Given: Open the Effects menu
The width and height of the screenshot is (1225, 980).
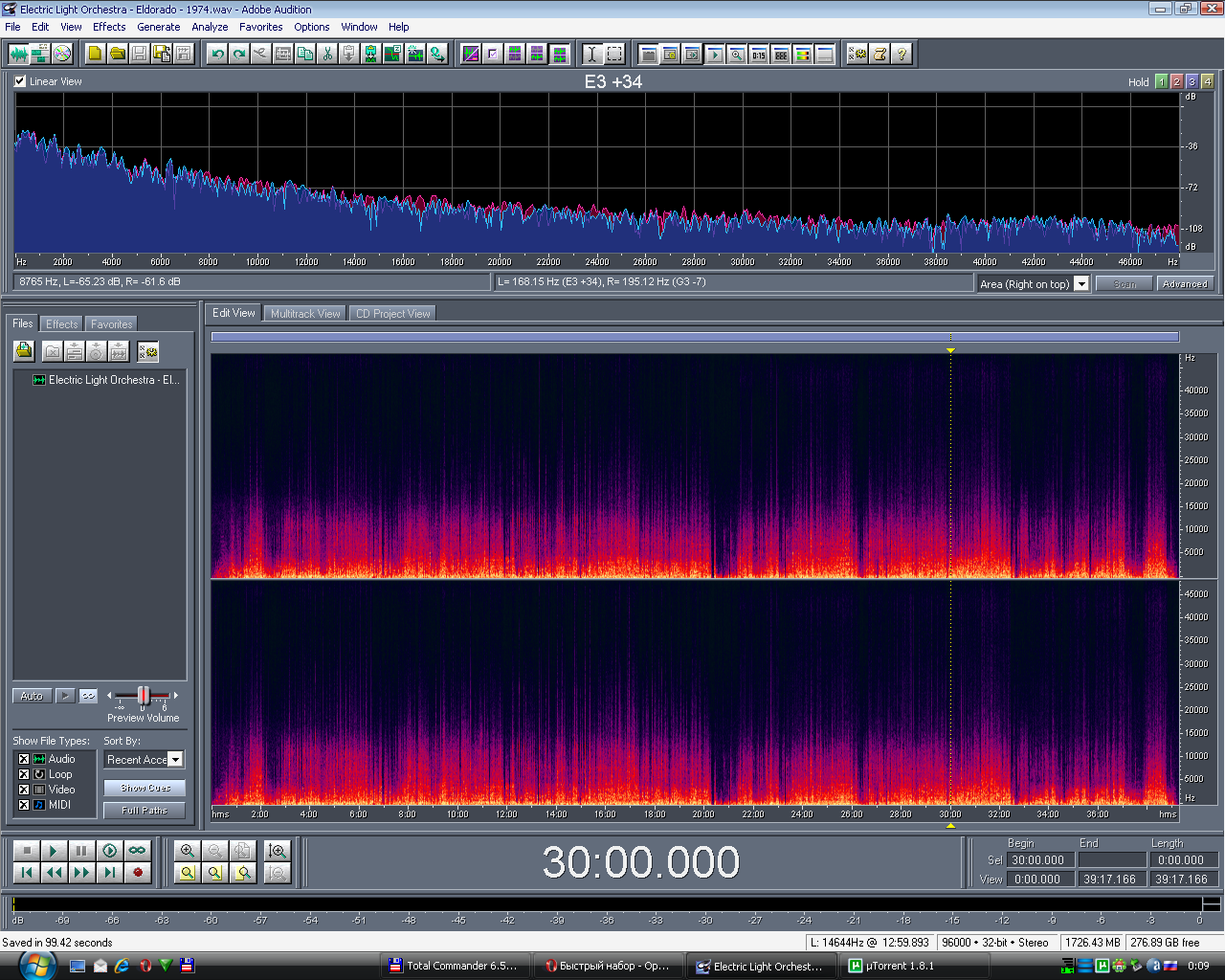Looking at the screenshot, I should tap(109, 27).
